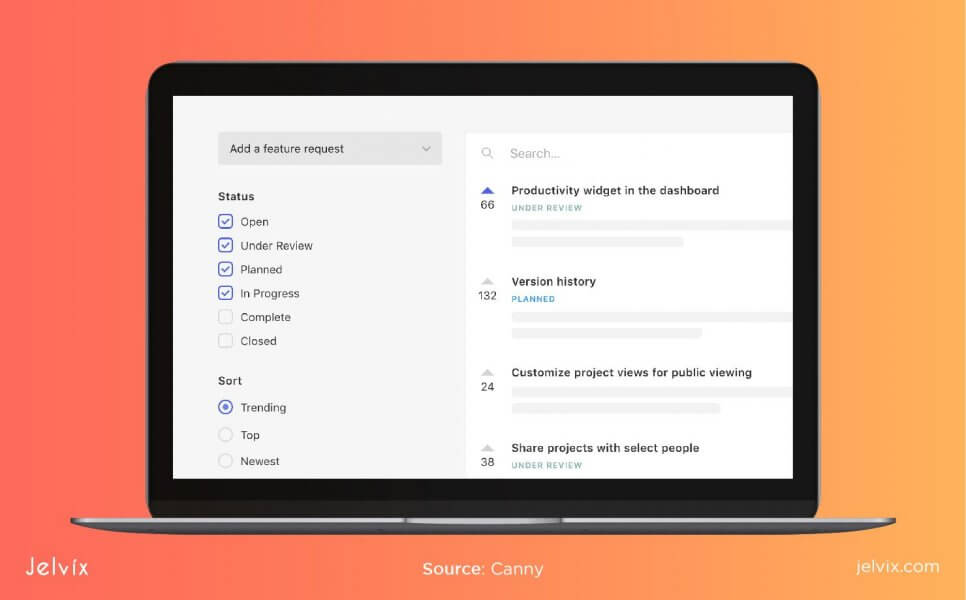Screen dimensions: 966x600
Task: Click the vote count 66
Action: [487, 205]
